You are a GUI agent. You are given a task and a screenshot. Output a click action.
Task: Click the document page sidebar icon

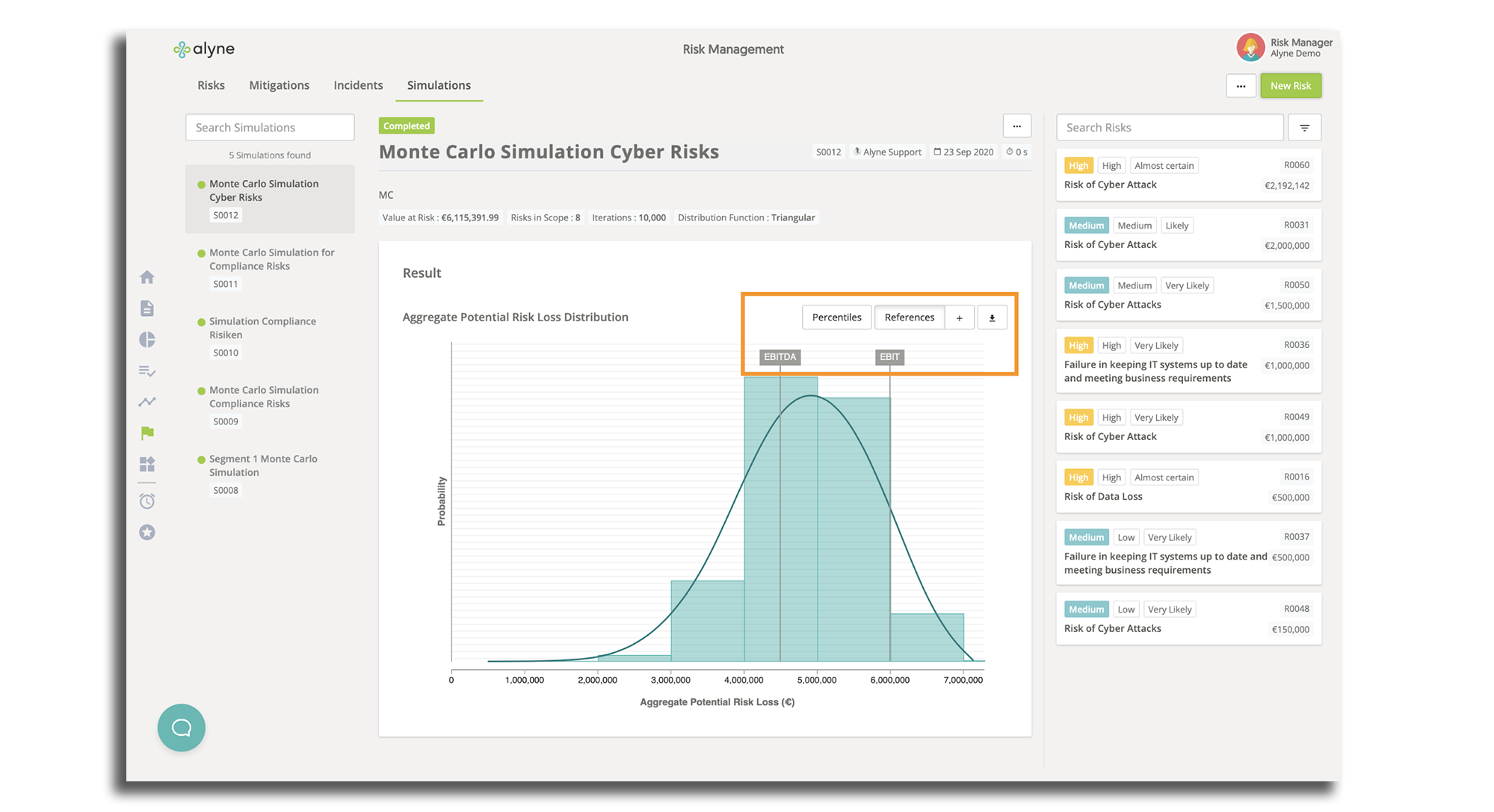coord(147,309)
